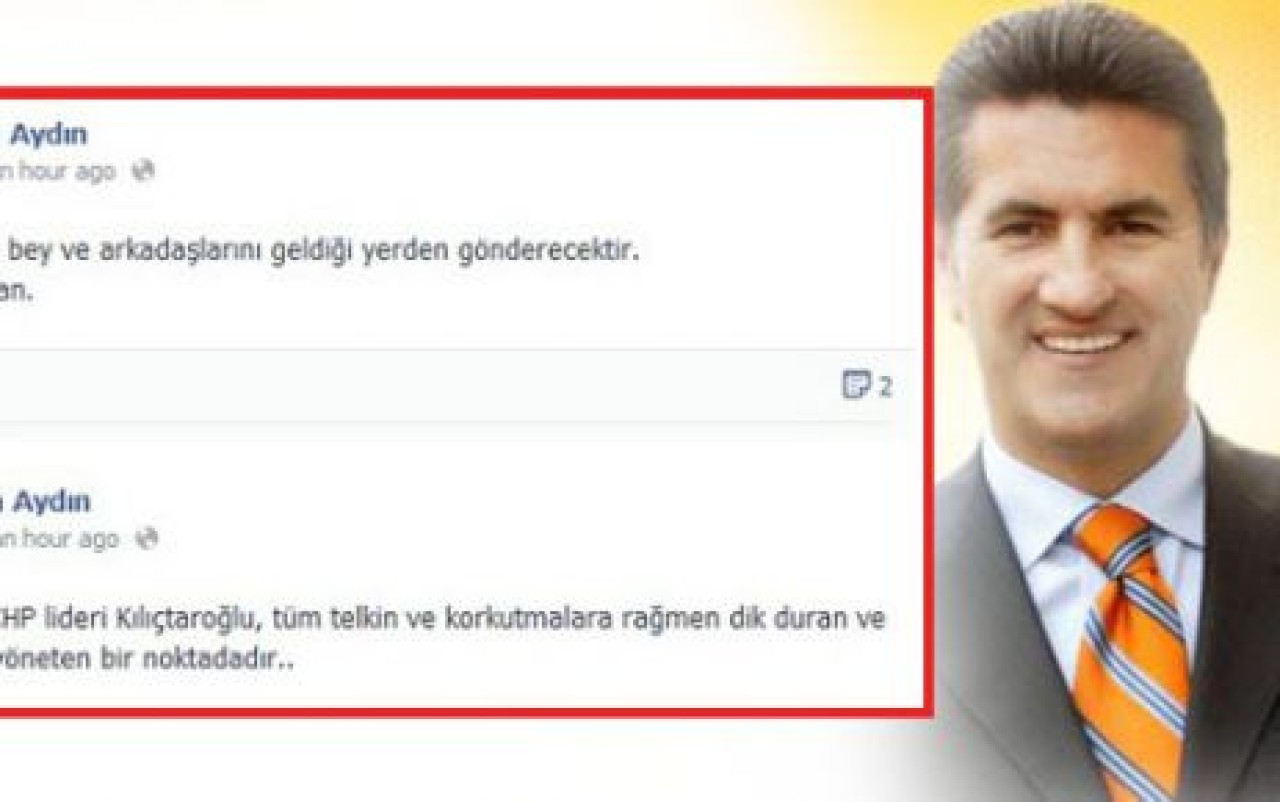Click the text "yöneten bir noktadadır.."
This screenshot has height=802, width=1280.
pos(147,663)
